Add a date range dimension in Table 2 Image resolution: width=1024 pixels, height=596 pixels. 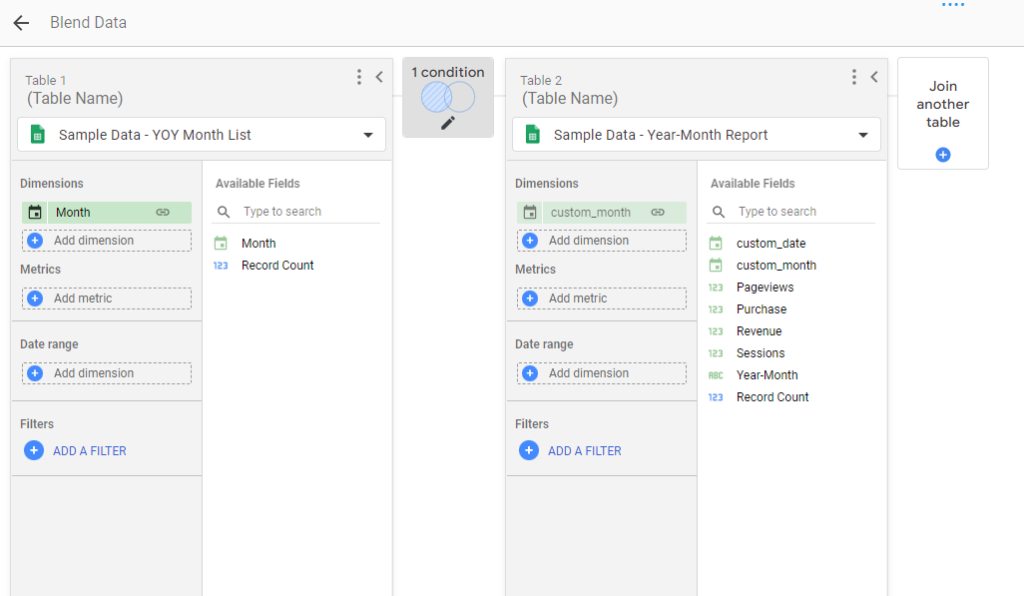point(601,373)
